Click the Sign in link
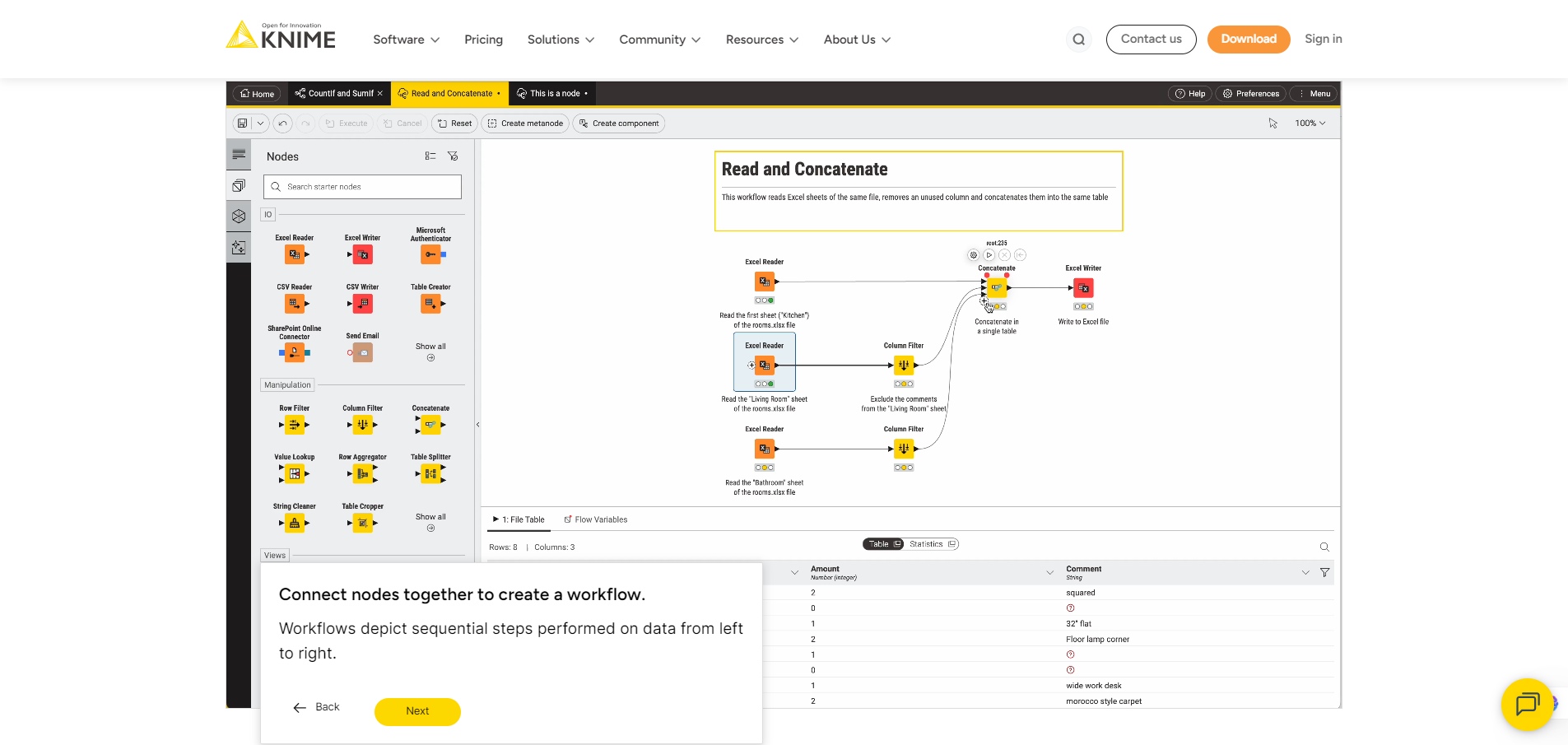The width and height of the screenshot is (1568, 745). pyautogui.click(x=1324, y=39)
